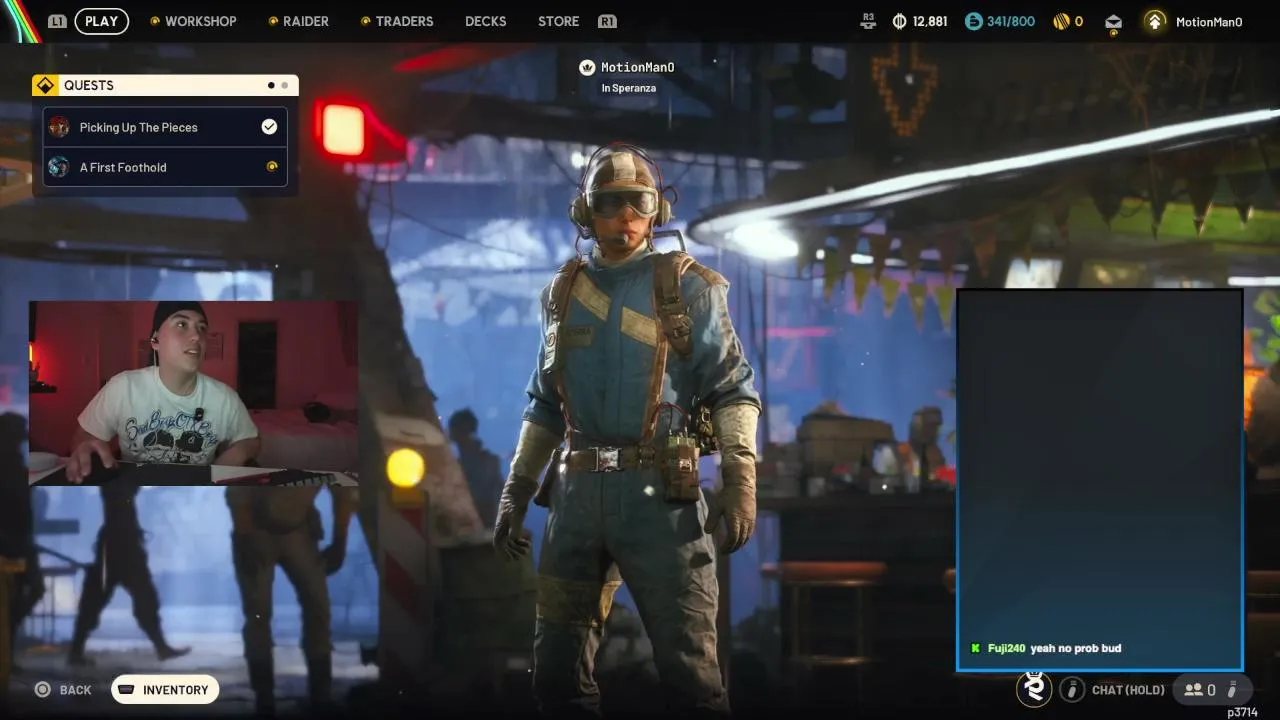Click the yellow tracking marker on A First Foothold

coord(271,167)
